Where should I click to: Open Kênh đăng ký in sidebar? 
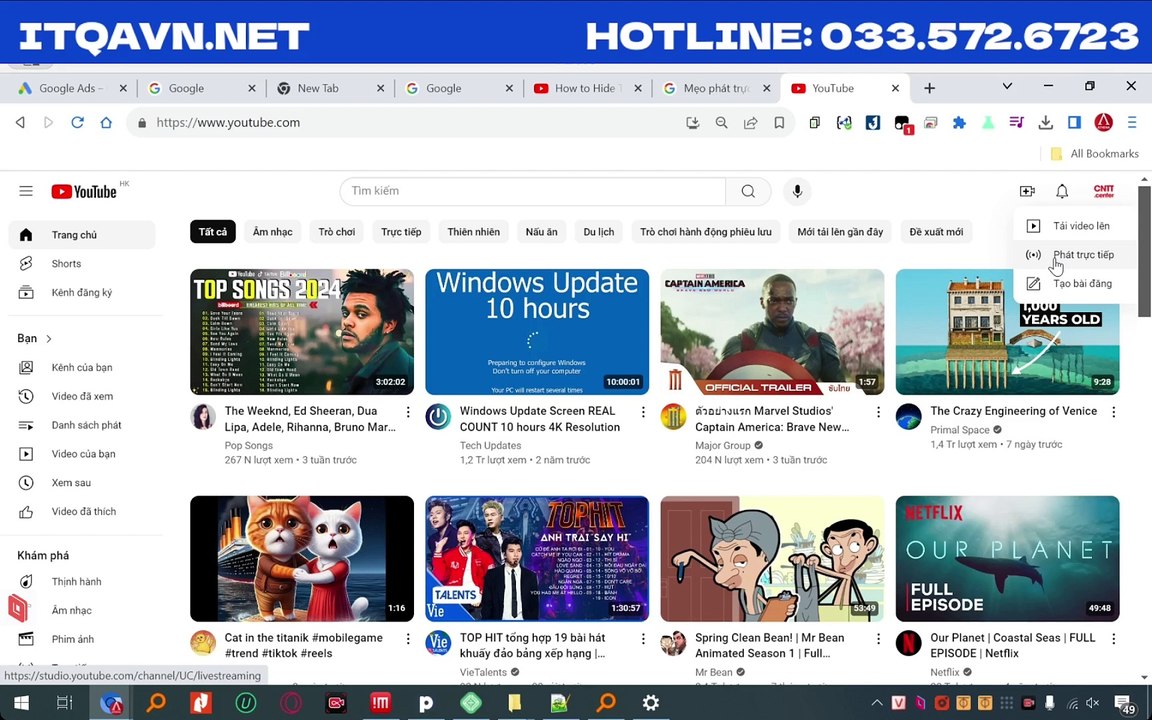[x=82, y=292]
